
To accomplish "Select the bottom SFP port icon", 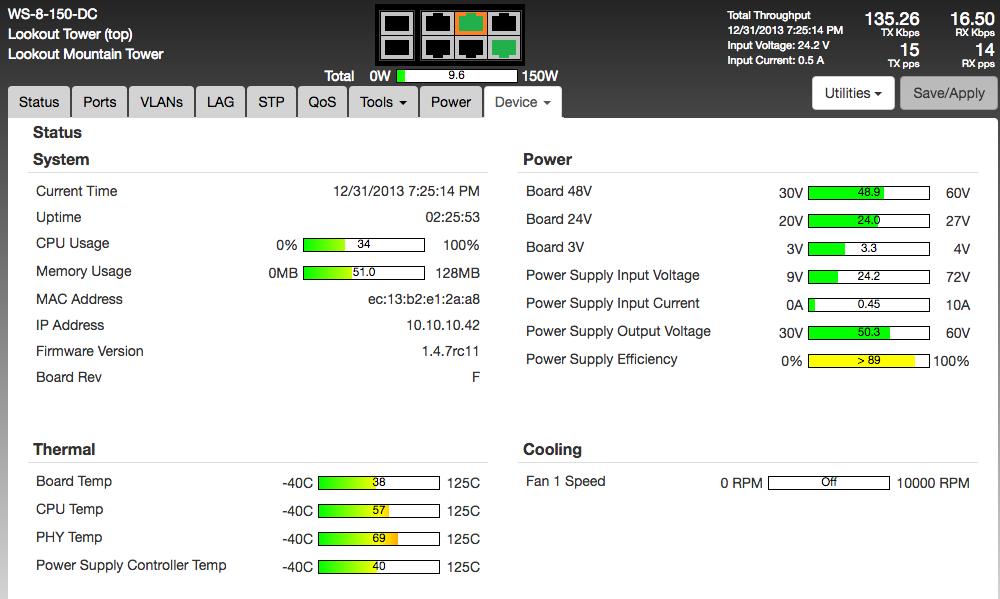I will click(x=397, y=47).
